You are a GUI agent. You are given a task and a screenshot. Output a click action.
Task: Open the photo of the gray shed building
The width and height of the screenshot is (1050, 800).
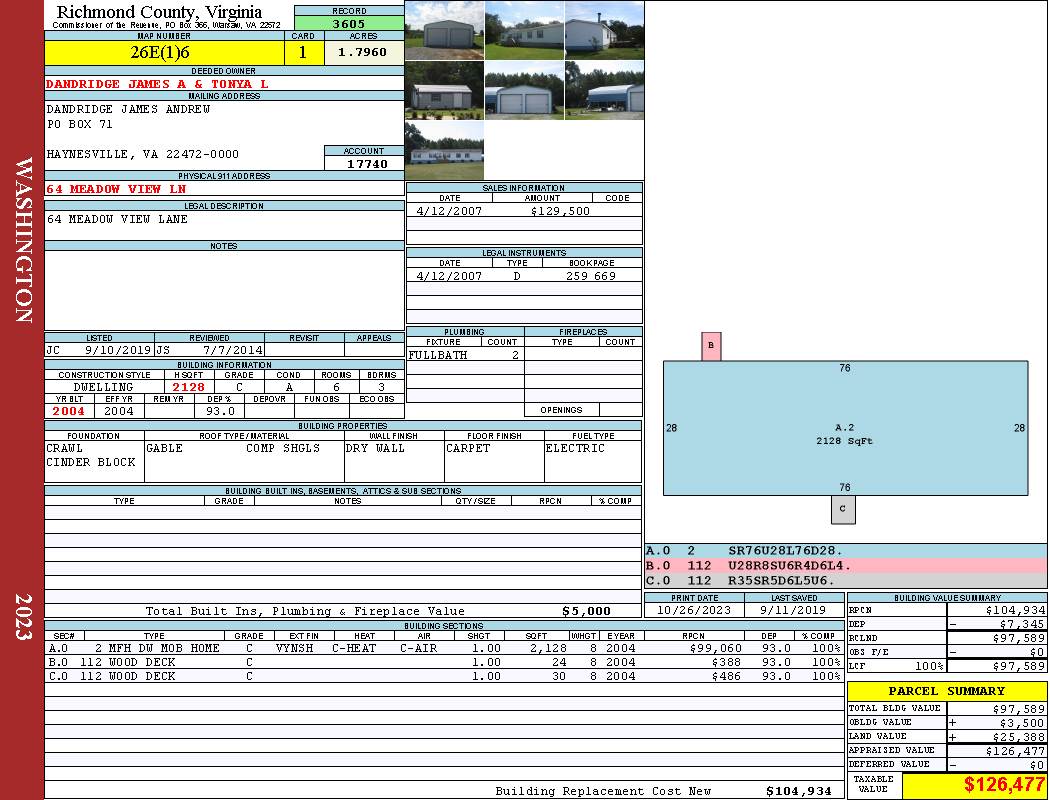point(444,90)
